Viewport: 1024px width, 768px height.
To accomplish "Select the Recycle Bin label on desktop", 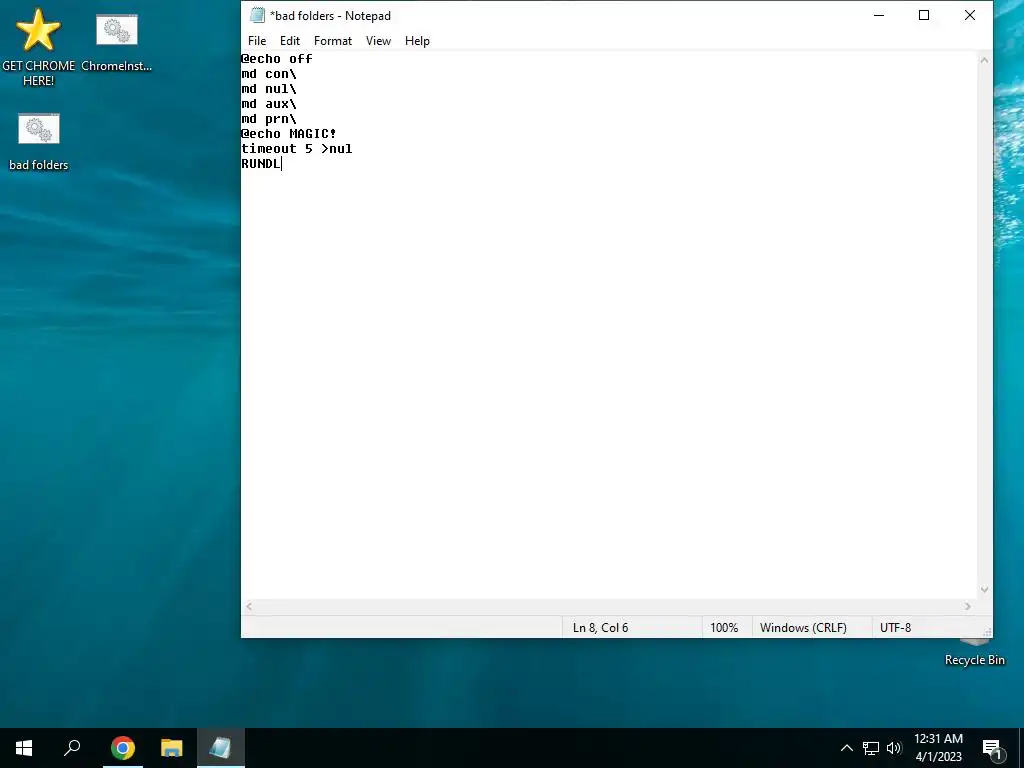I will (974, 660).
